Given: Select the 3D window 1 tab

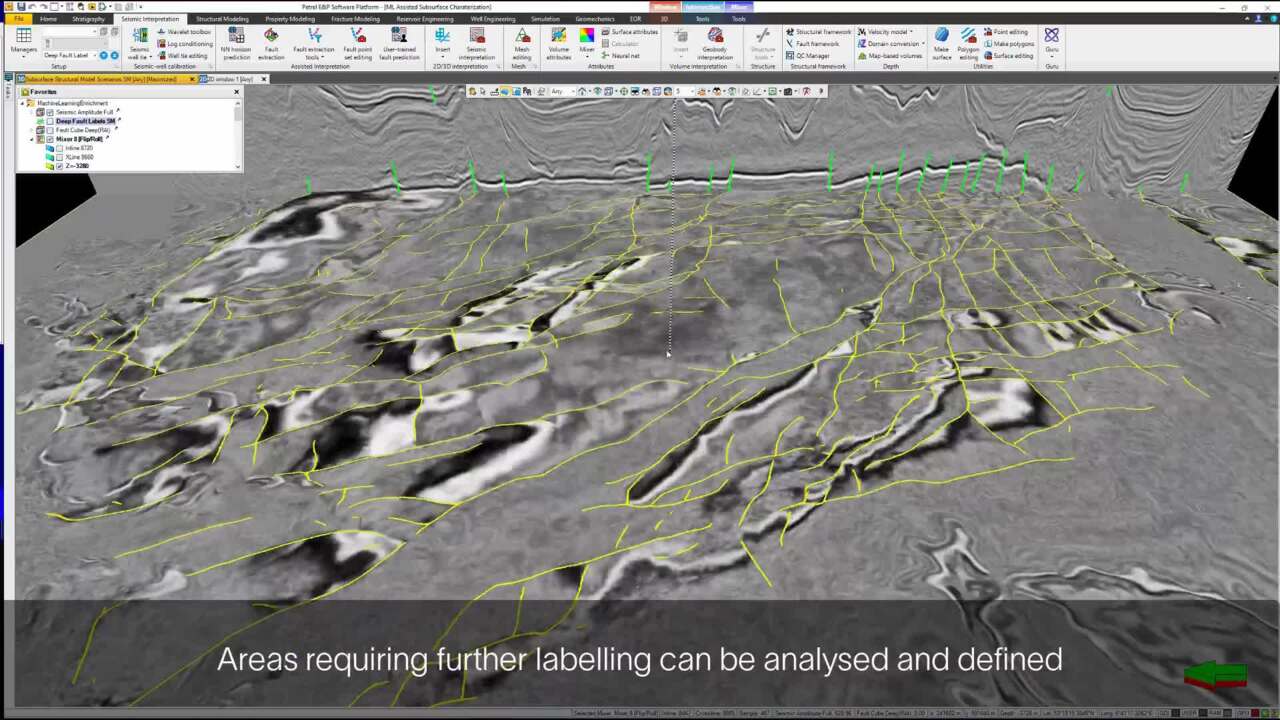Looking at the screenshot, I should pos(228,79).
